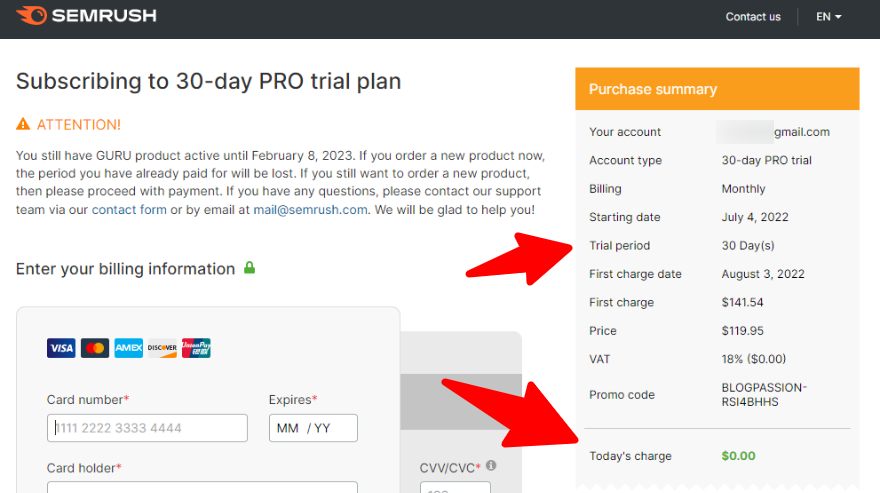
Task: Click the CVV/CVC info icon
Action: (x=491, y=465)
